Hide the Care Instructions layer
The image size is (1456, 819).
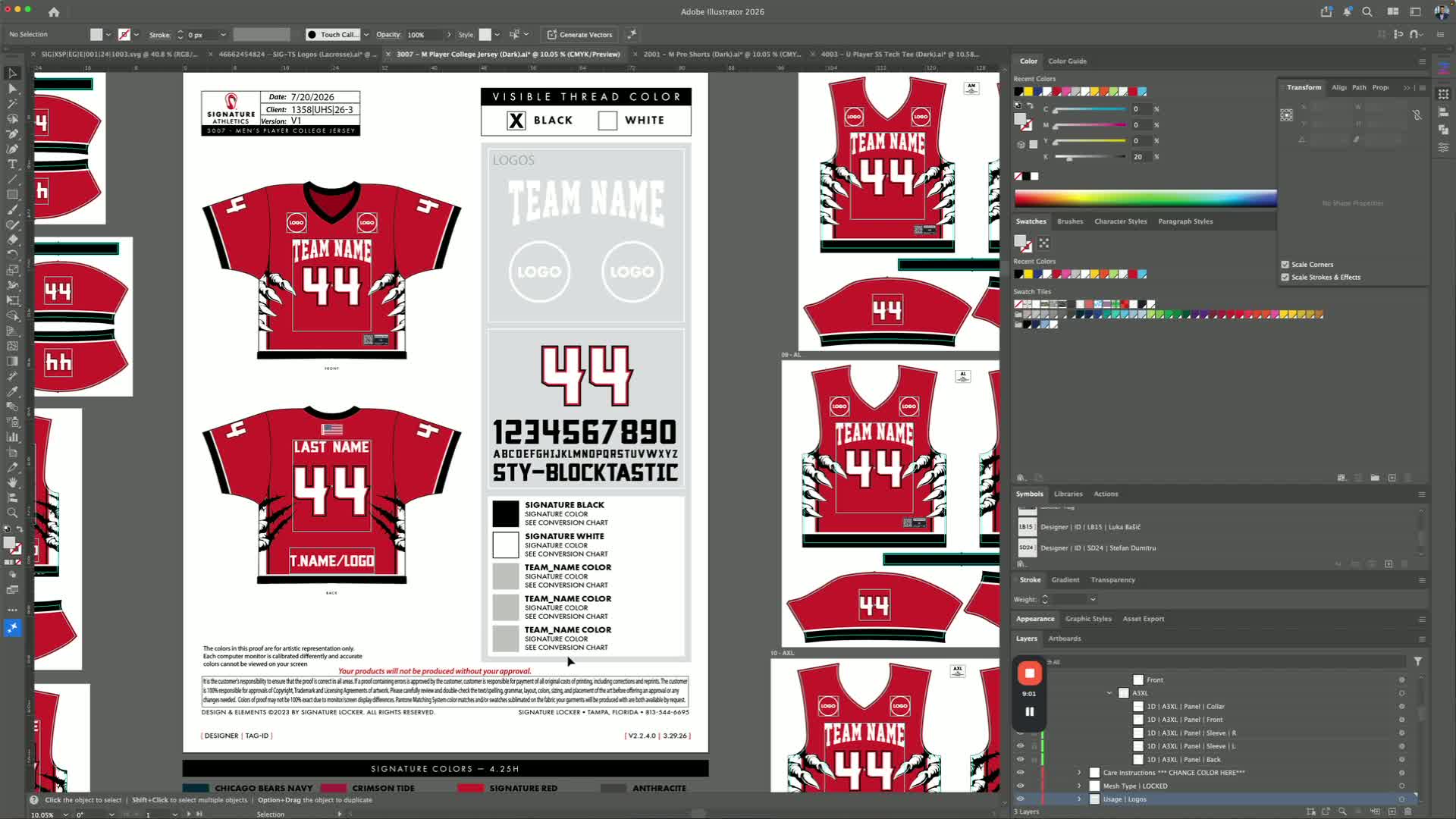click(x=1020, y=773)
